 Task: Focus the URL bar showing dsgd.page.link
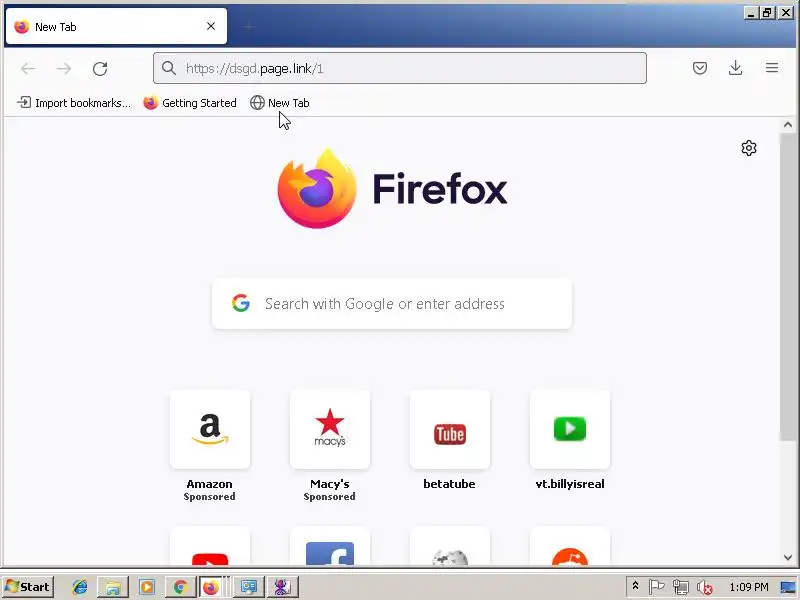(x=399, y=68)
